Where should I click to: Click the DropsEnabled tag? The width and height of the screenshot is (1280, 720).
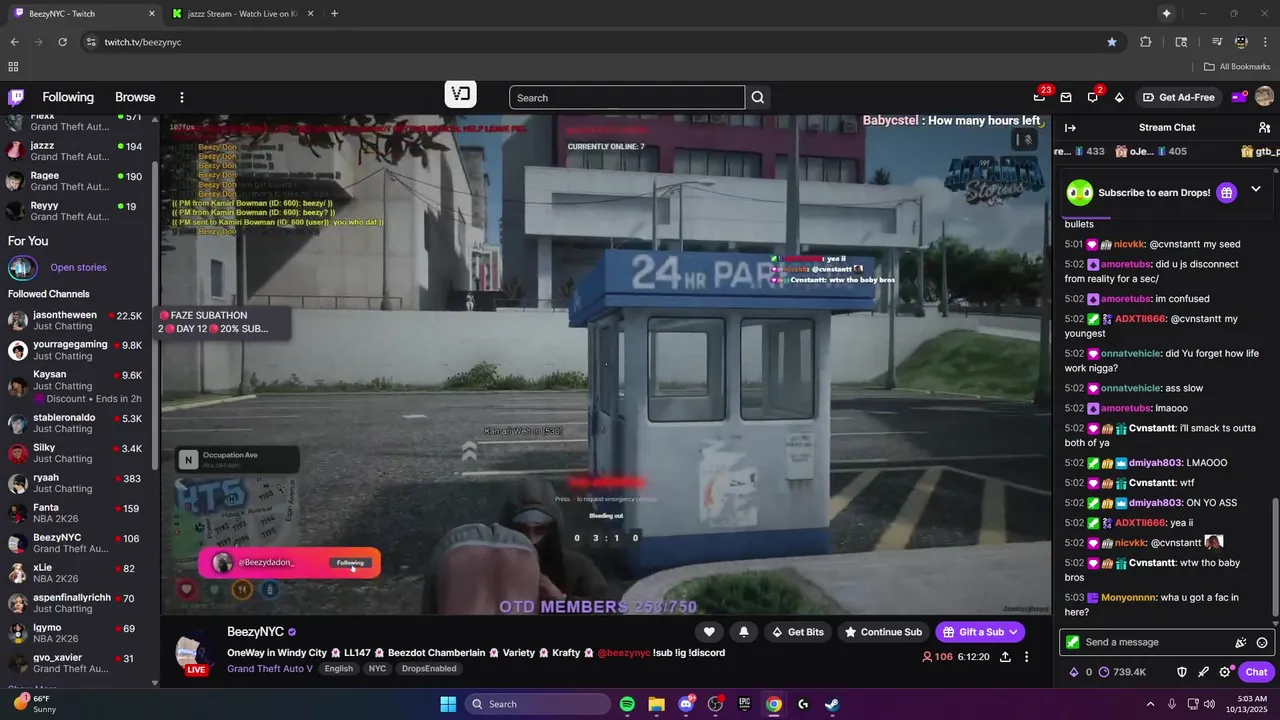tap(429, 669)
